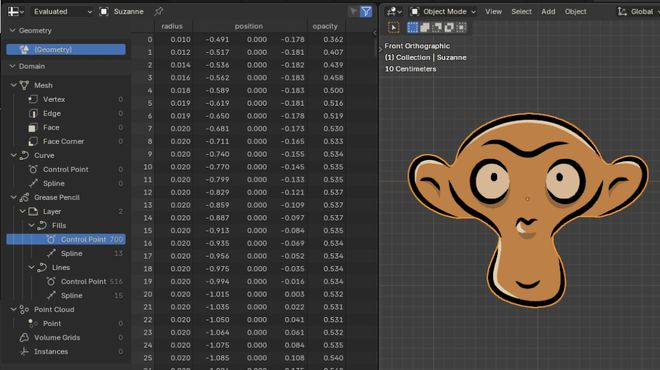The height and width of the screenshot is (370, 660).
Task: Click opacity value 0.500 in row 4
Action: (333, 91)
